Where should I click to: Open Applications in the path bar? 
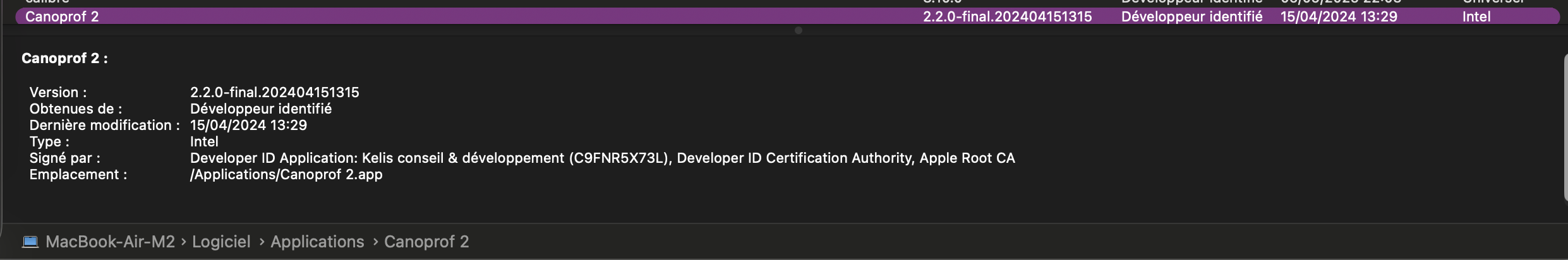click(x=317, y=242)
